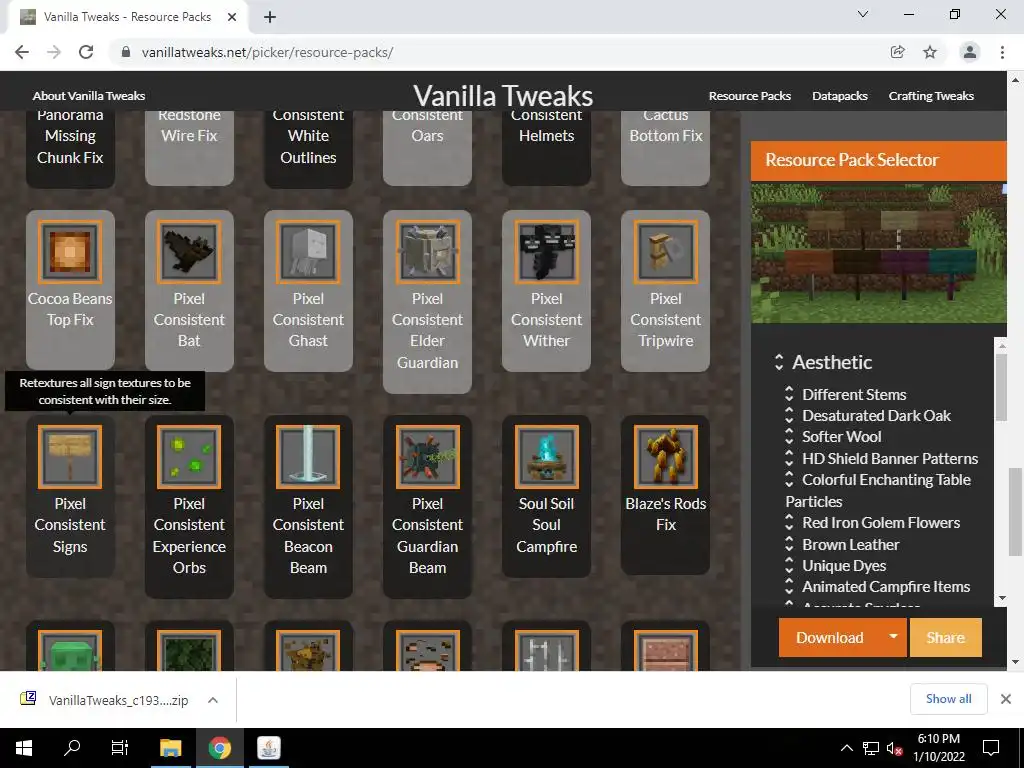Select the Pixel Consistent Signs icon
Image resolution: width=1024 pixels, height=768 pixels.
point(70,456)
